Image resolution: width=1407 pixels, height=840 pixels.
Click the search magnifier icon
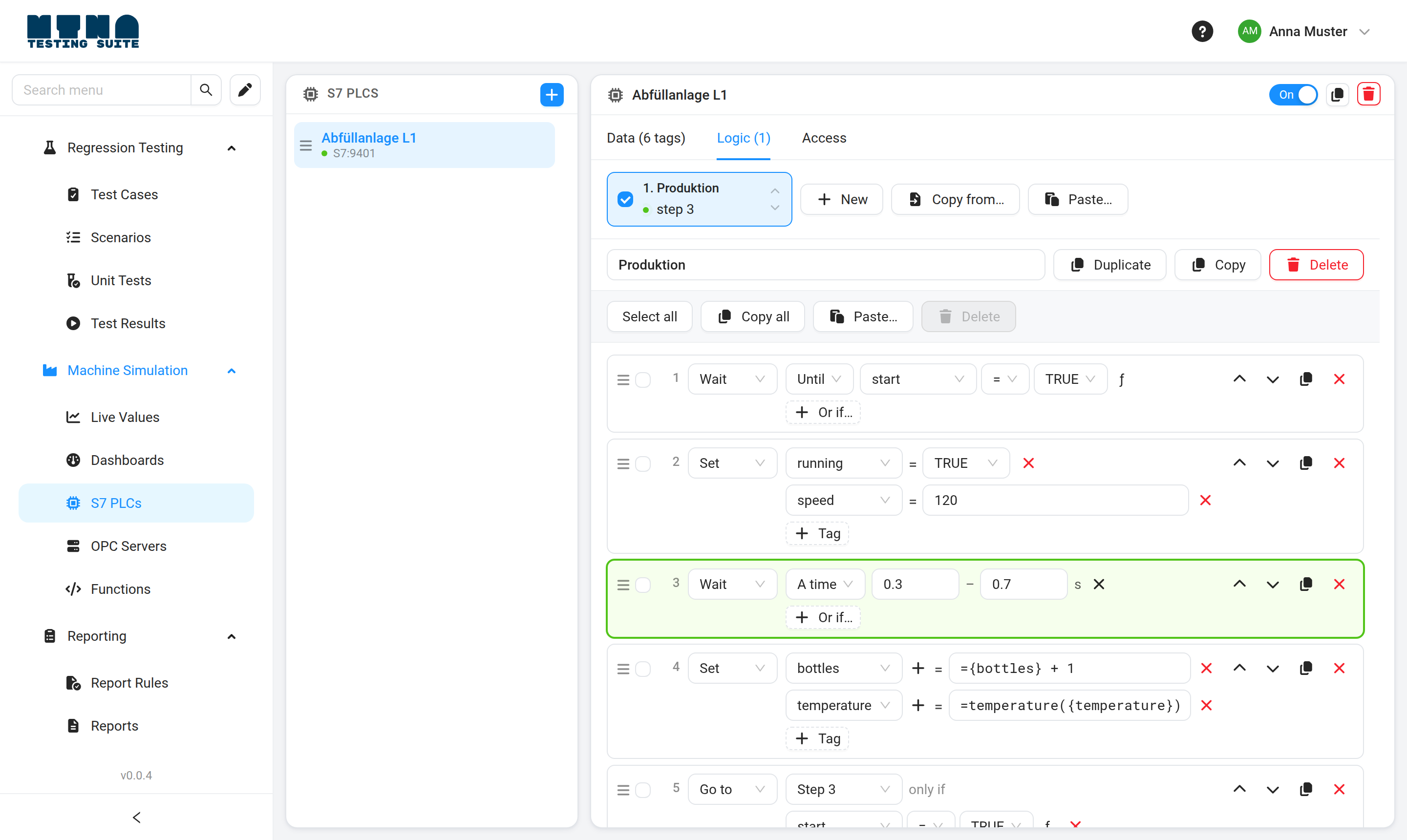tap(206, 90)
